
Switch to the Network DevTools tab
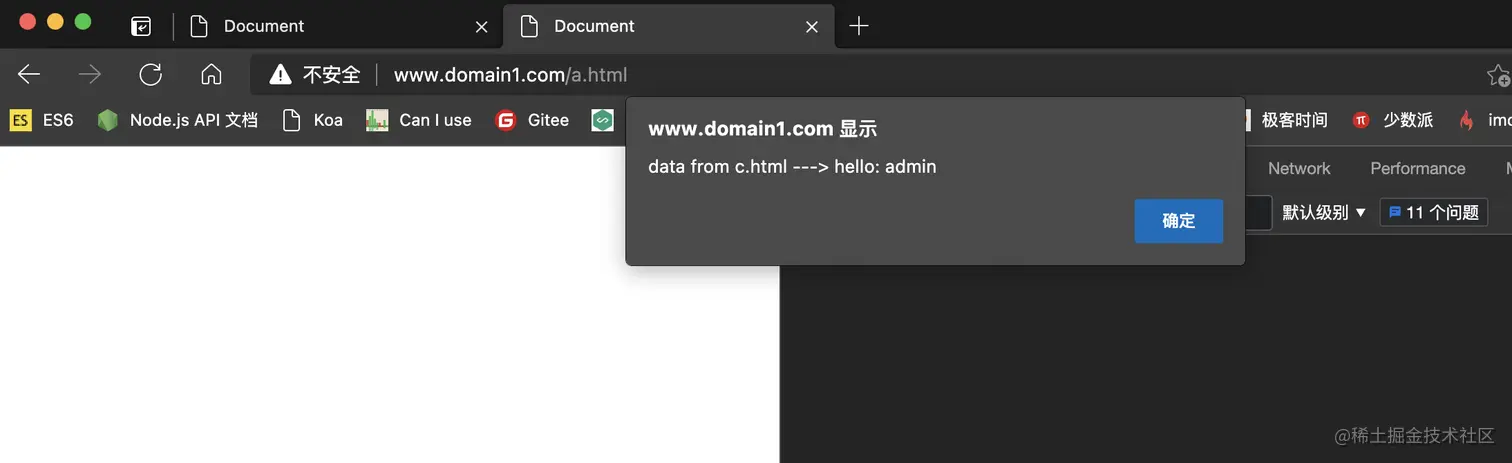coord(1299,168)
